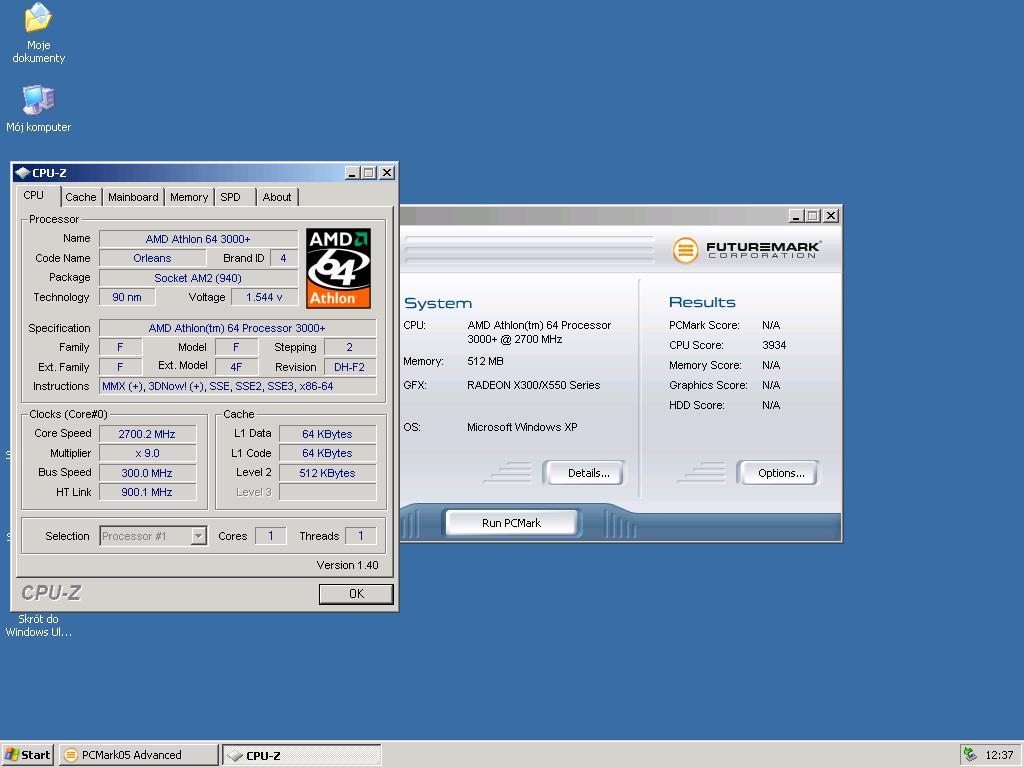The width and height of the screenshot is (1024, 768).
Task: Click Options... button in PCMark window
Action: (x=780, y=473)
